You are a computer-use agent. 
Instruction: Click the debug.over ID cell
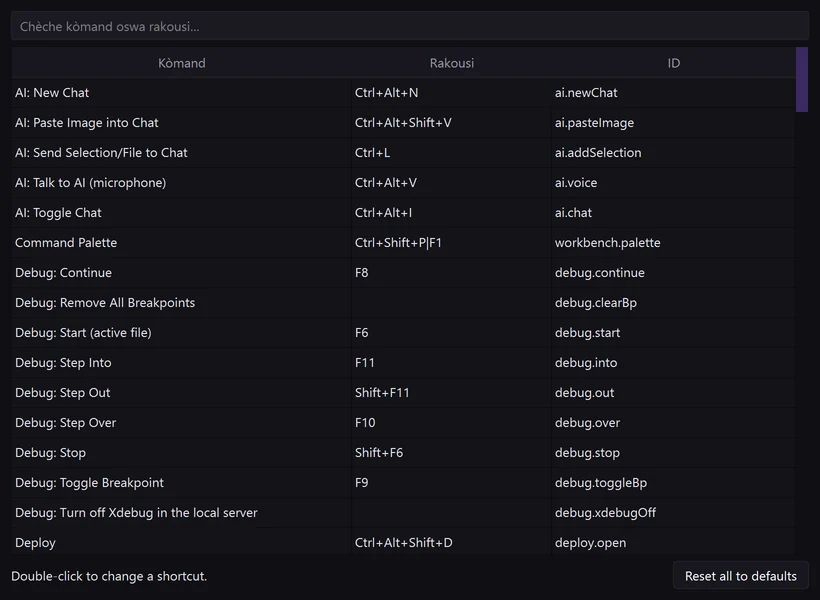coord(674,423)
